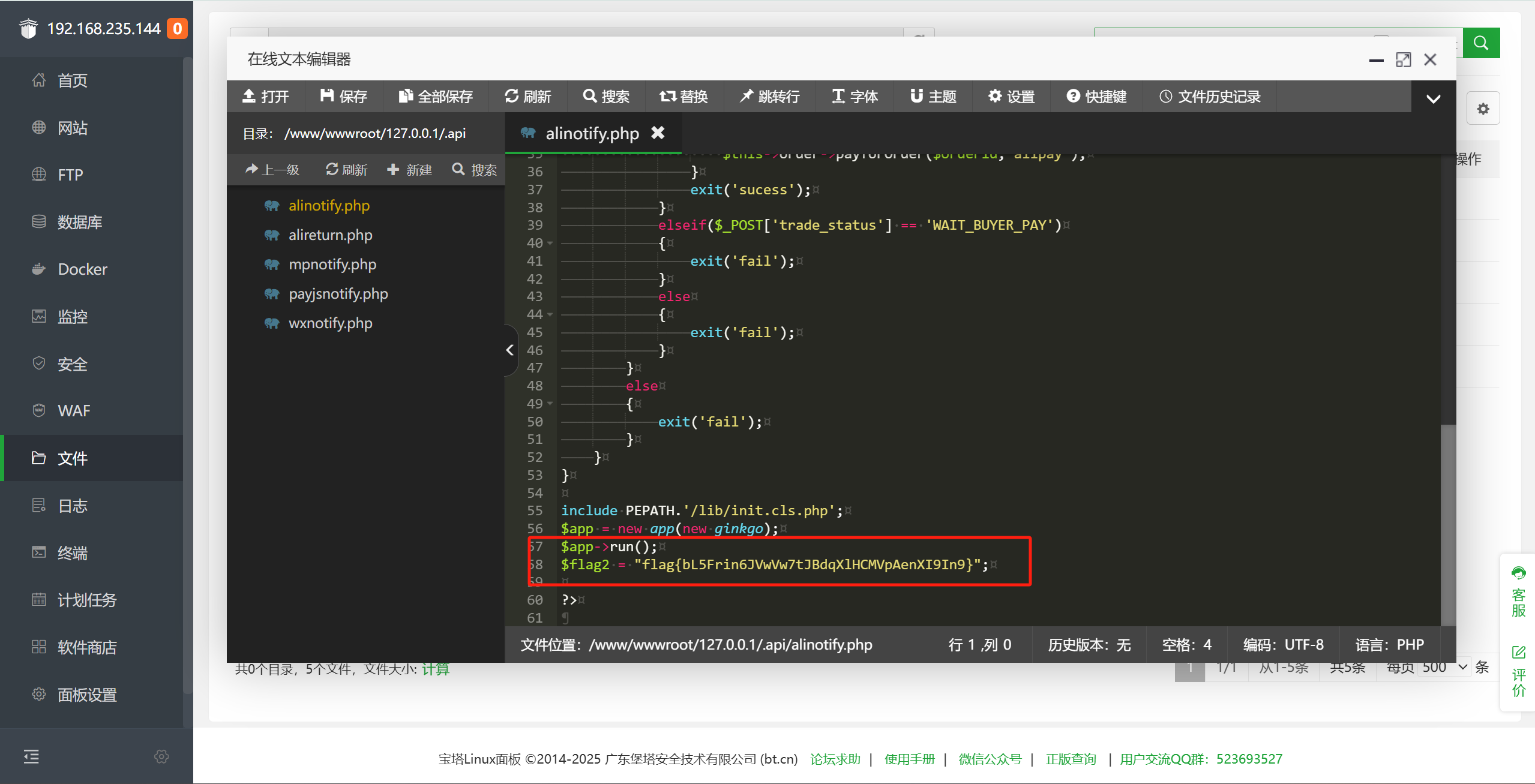Click the orange notification badge 0
Screen dimensions: 1535x784
tap(177, 28)
